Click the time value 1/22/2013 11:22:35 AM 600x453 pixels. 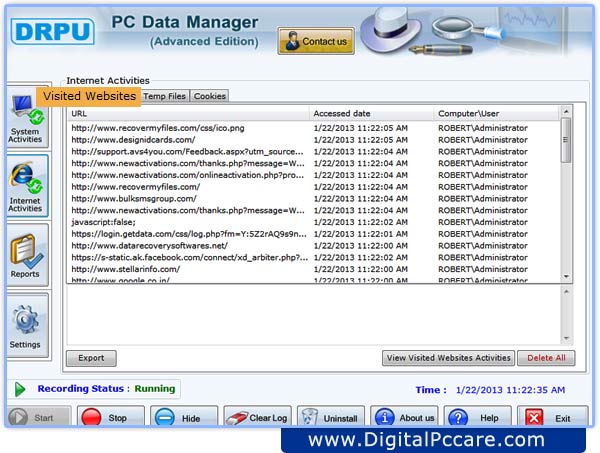(x=510, y=390)
